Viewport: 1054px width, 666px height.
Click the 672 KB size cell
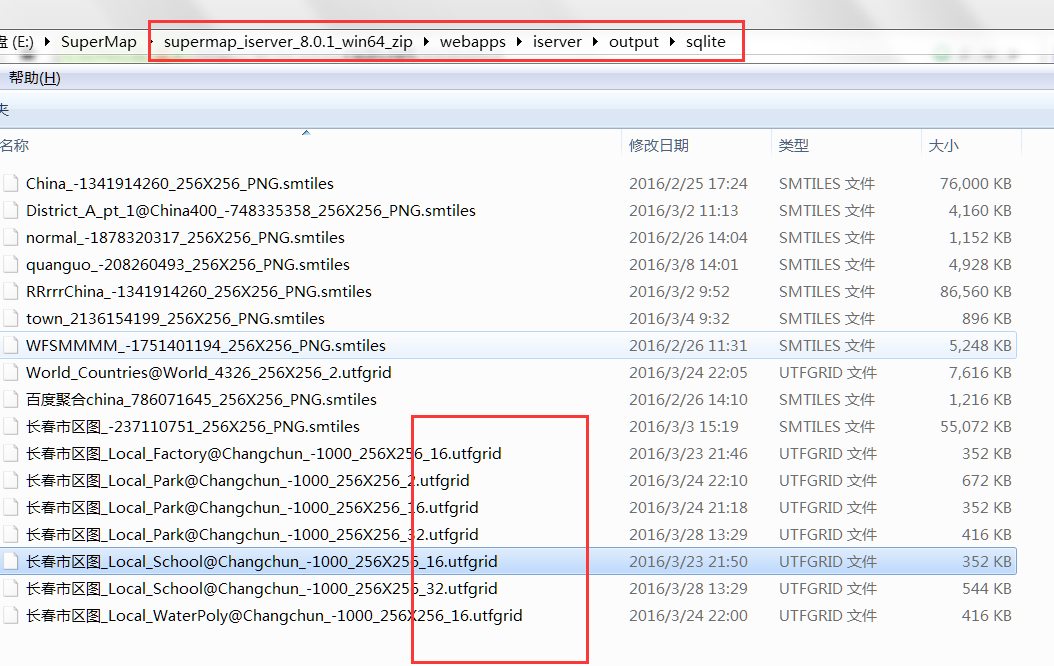coord(987,480)
